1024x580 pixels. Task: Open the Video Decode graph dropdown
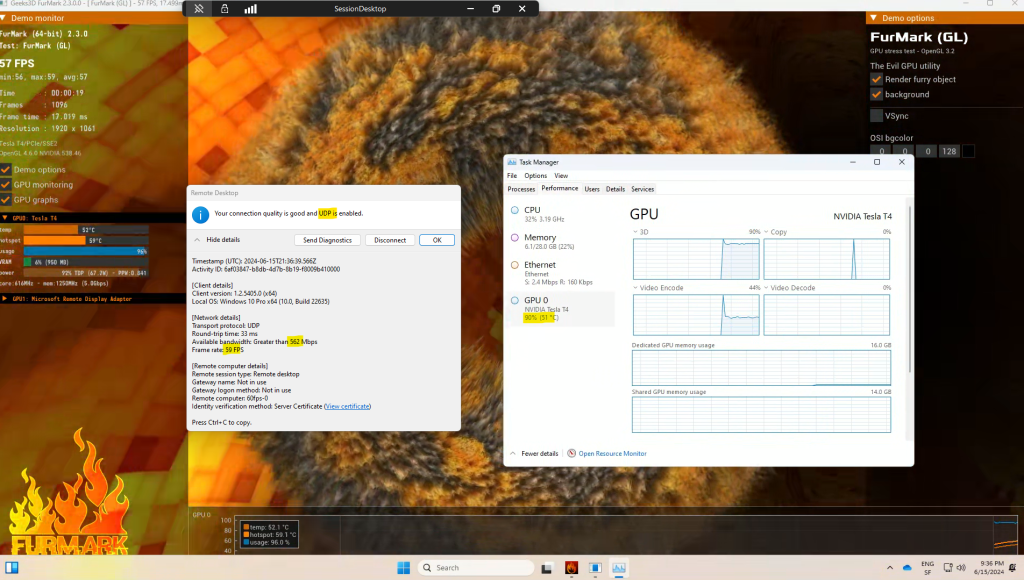coord(767,287)
